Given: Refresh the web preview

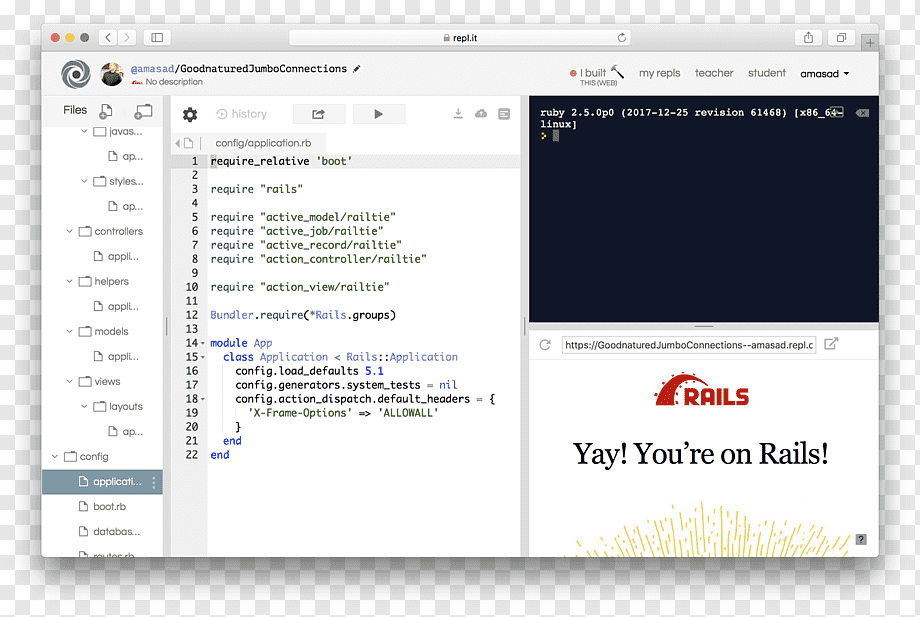Looking at the screenshot, I should click(545, 345).
